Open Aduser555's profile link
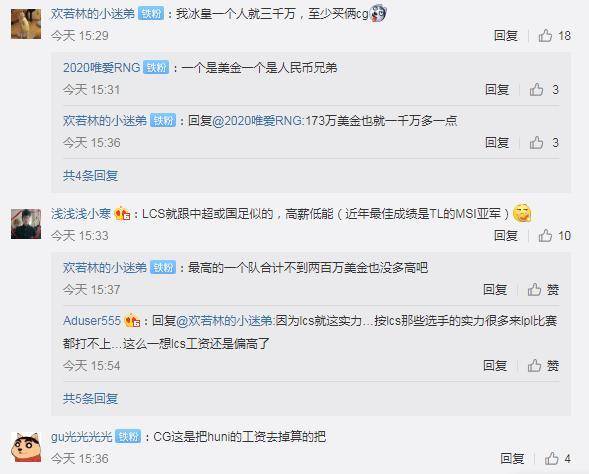589x474 pixels. click(x=92, y=321)
